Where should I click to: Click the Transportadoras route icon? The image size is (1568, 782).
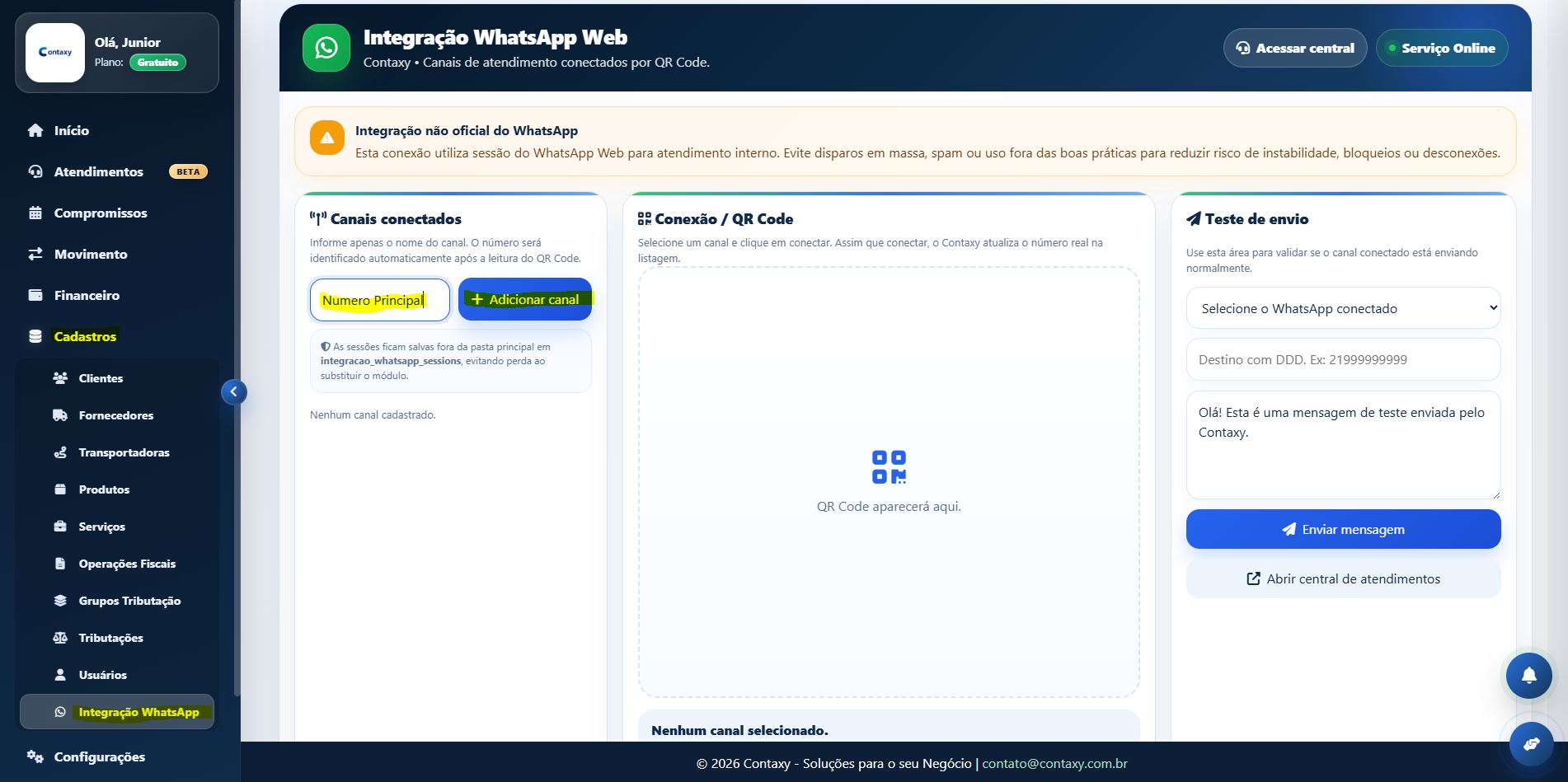tap(60, 452)
